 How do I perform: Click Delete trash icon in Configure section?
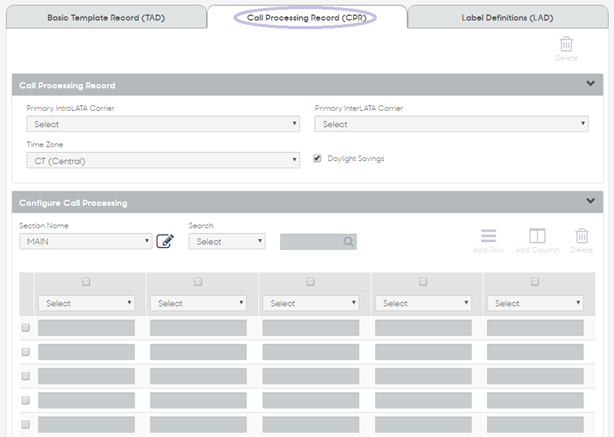pos(581,236)
